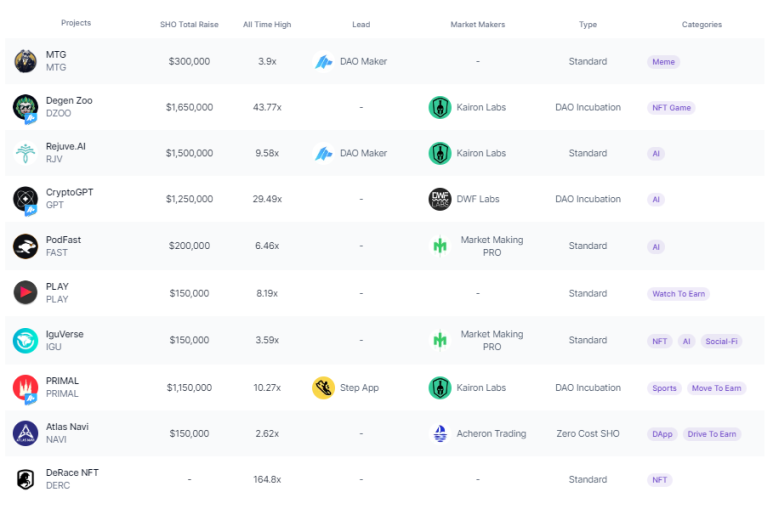773x509 pixels.
Task: Sort by SHO Total Raise header
Action: click(189, 24)
